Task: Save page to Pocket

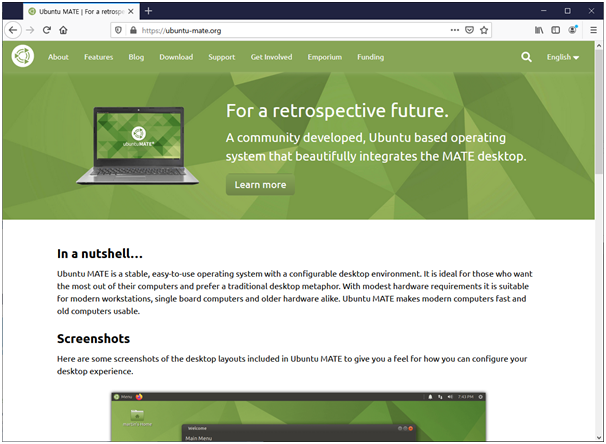Action: (x=469, y=30)
